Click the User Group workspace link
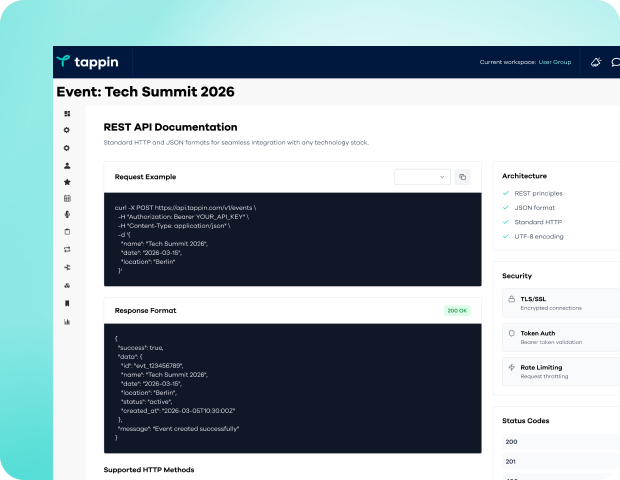The height and width of the screenshot is (480, 620). (555, 62)
